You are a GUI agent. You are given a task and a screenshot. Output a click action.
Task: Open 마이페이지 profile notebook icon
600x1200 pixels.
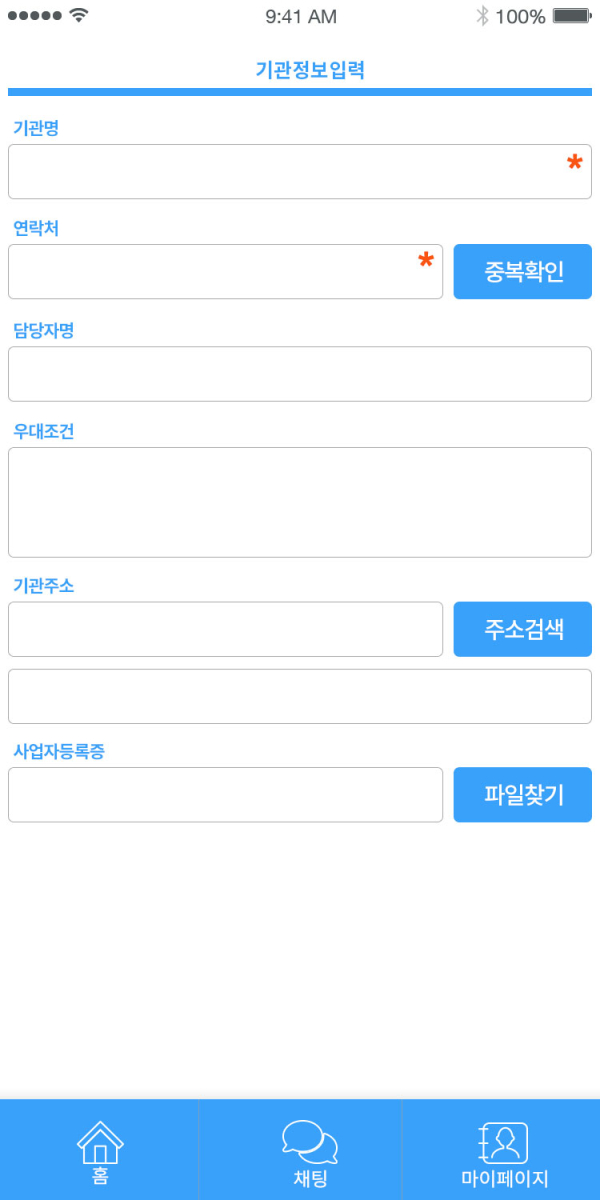click(504, 1142)
